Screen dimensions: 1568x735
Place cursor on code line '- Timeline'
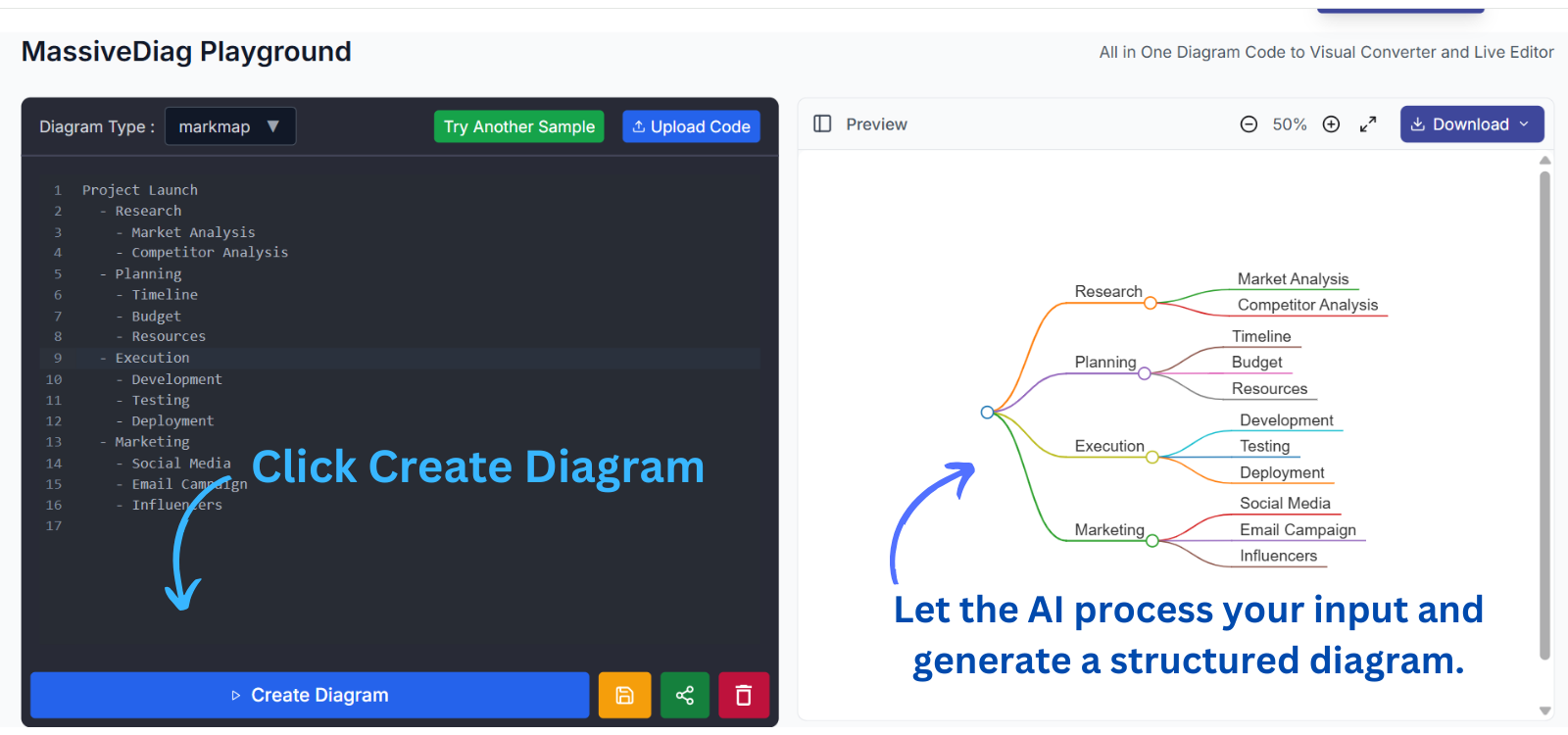(157, 295)
